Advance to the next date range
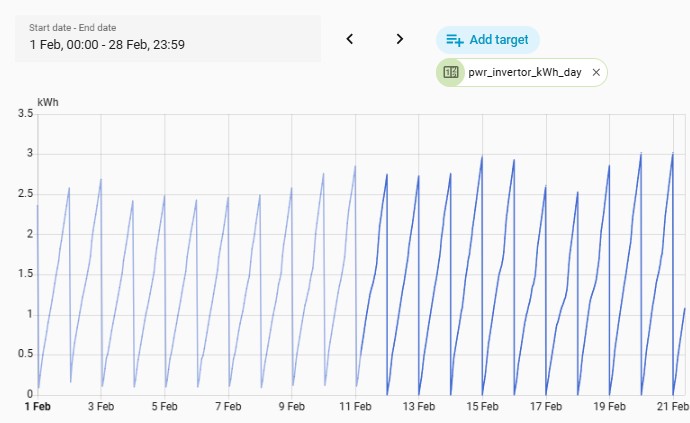690x423 pixels. 400,39
